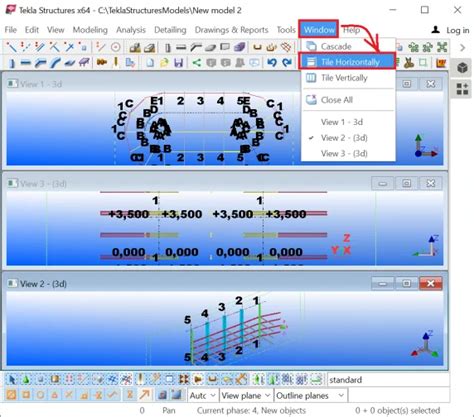Open the Analysis menu

(x=131, y=30)
